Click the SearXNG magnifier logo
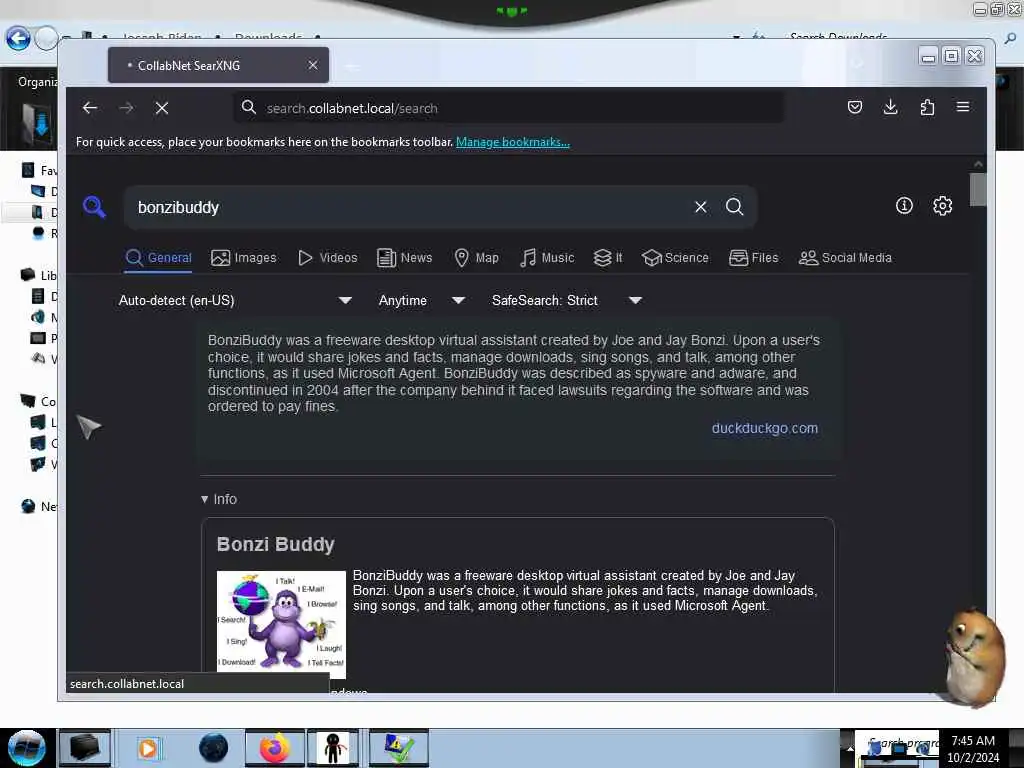 coord(95,207)
